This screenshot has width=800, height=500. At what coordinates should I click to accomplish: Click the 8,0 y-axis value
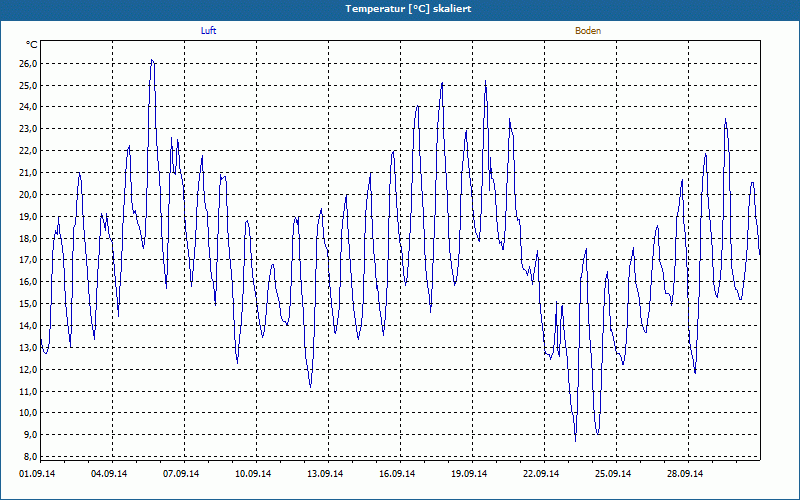[x=31, y=457]
